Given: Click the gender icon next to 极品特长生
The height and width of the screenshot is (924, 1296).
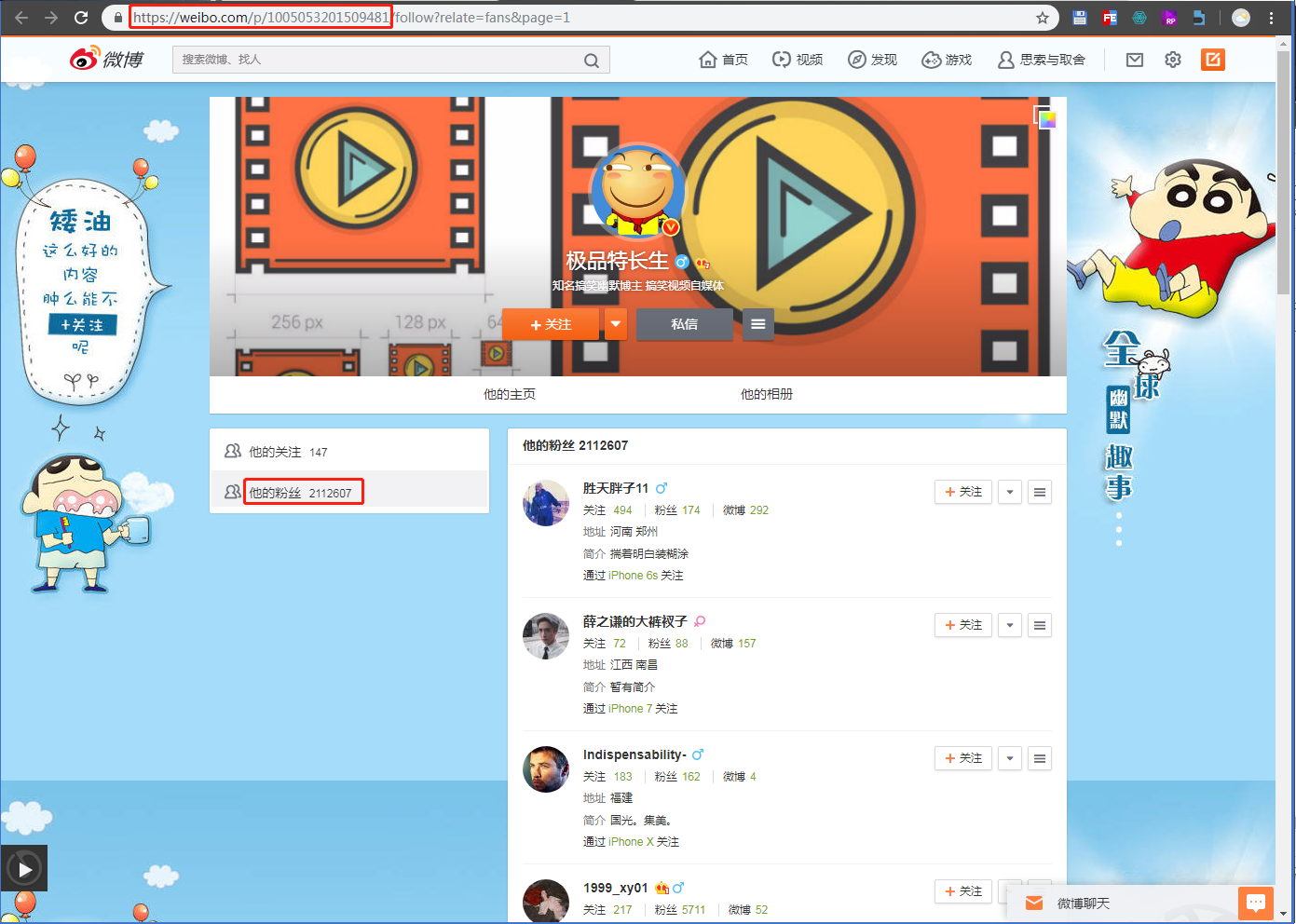Looking at the screenshot, I should [x=682, y=263].
